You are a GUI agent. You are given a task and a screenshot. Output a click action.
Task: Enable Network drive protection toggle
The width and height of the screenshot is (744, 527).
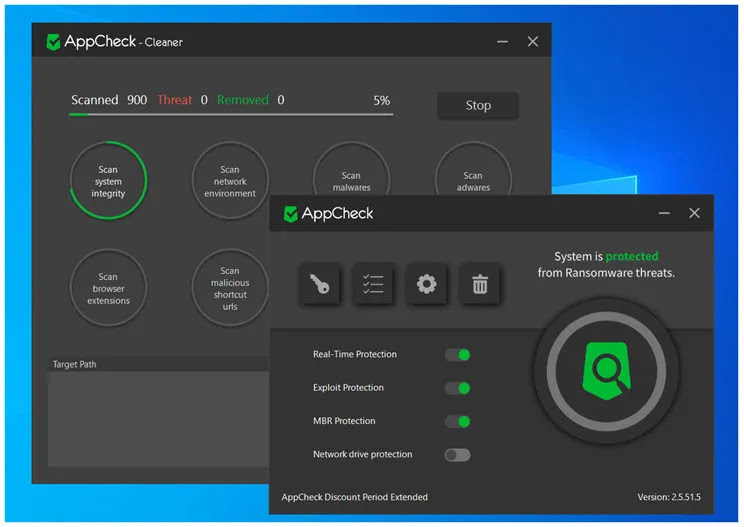pyautogui.click(x=458, y=455)
